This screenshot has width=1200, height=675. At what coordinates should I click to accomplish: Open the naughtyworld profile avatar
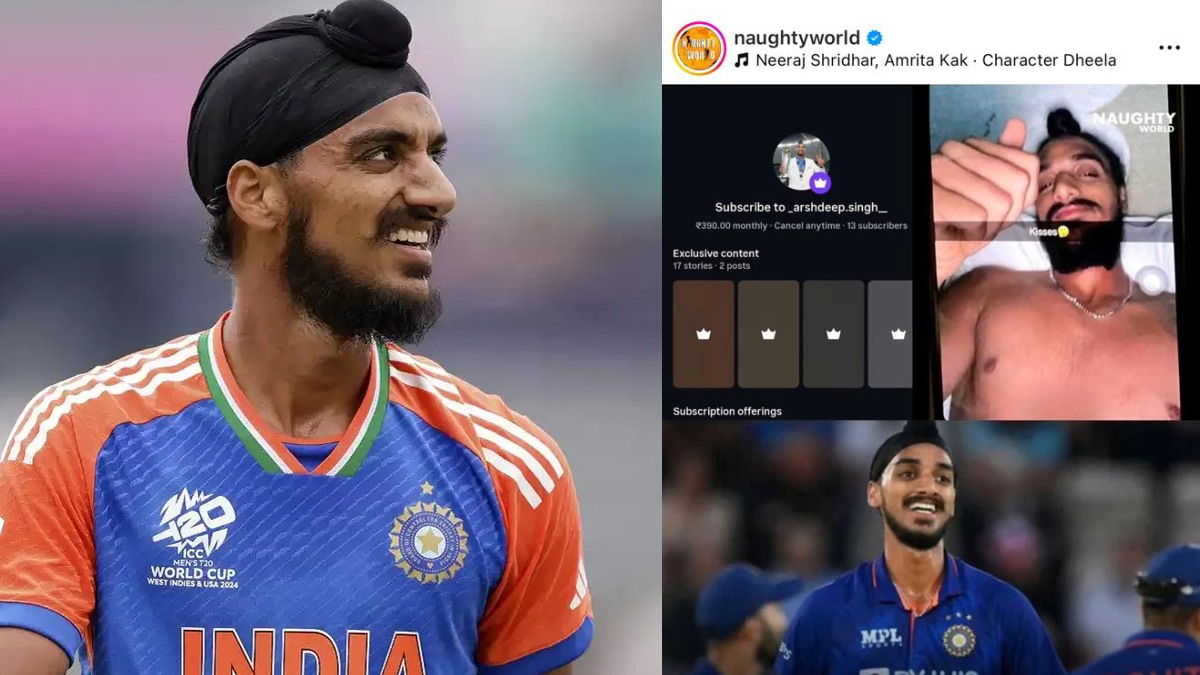[x=699, y=48]
